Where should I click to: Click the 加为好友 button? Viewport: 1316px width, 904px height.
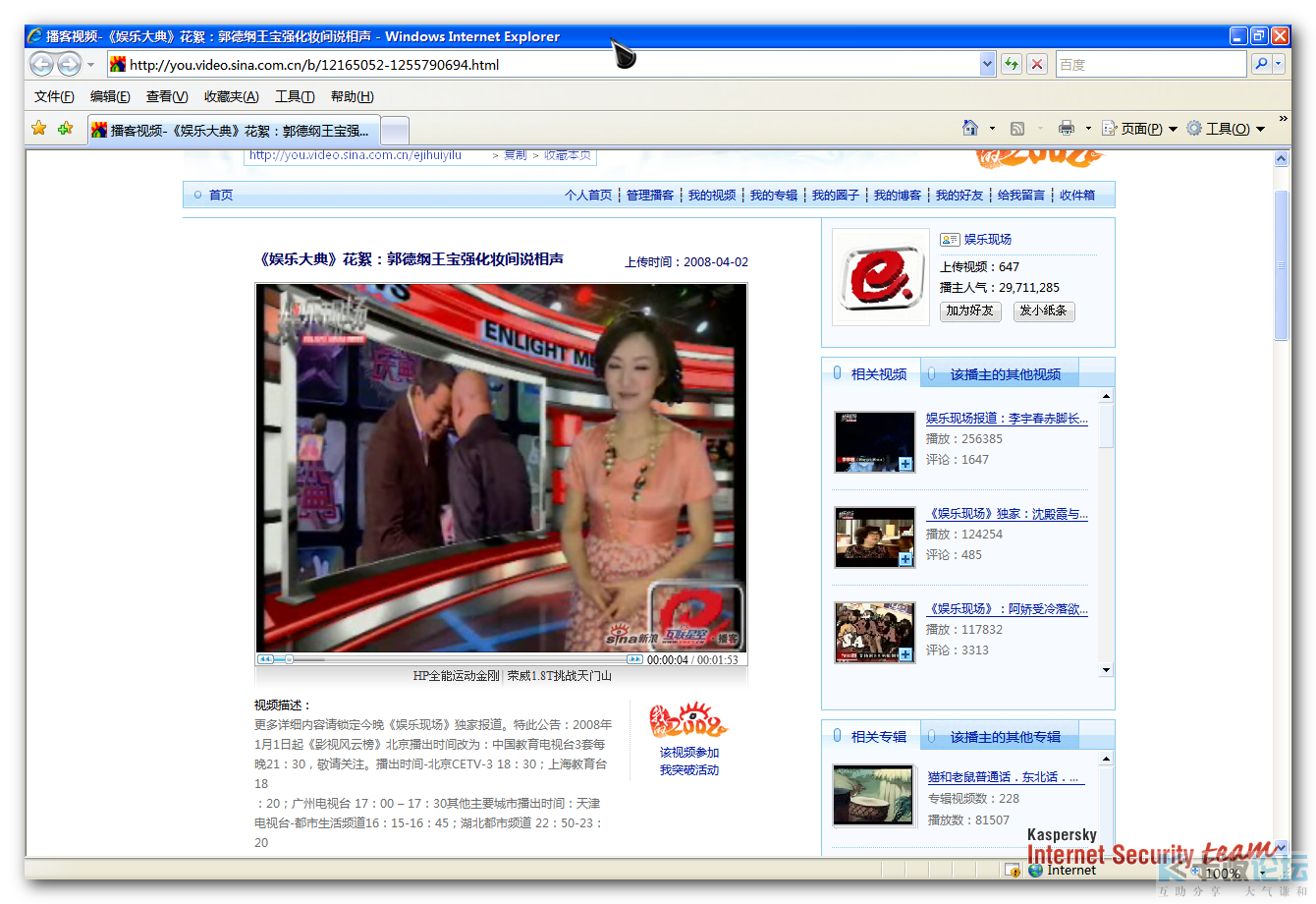[970, 311]
